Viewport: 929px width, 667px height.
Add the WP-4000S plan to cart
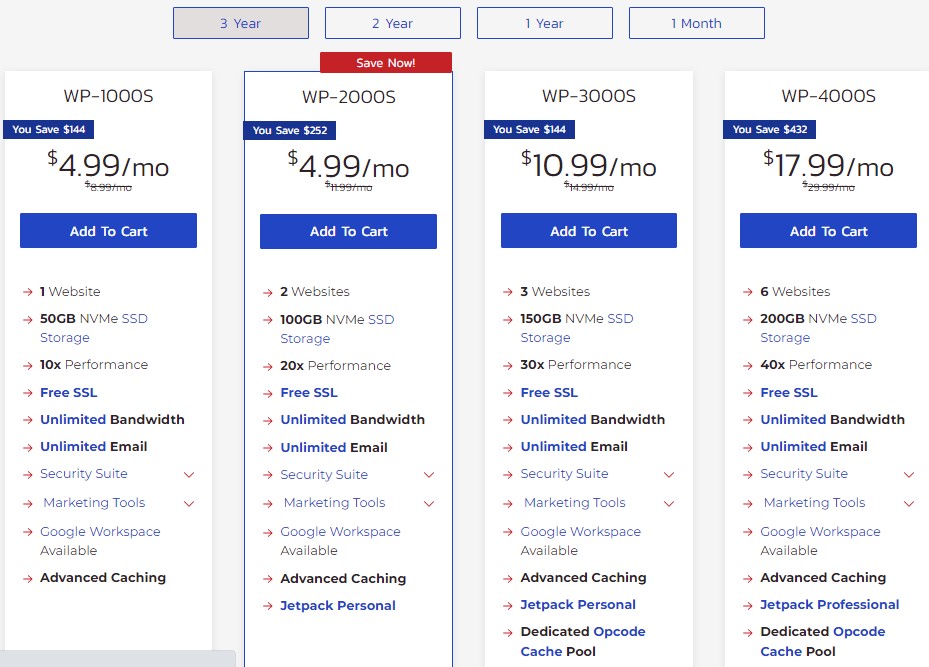[828, 230]
